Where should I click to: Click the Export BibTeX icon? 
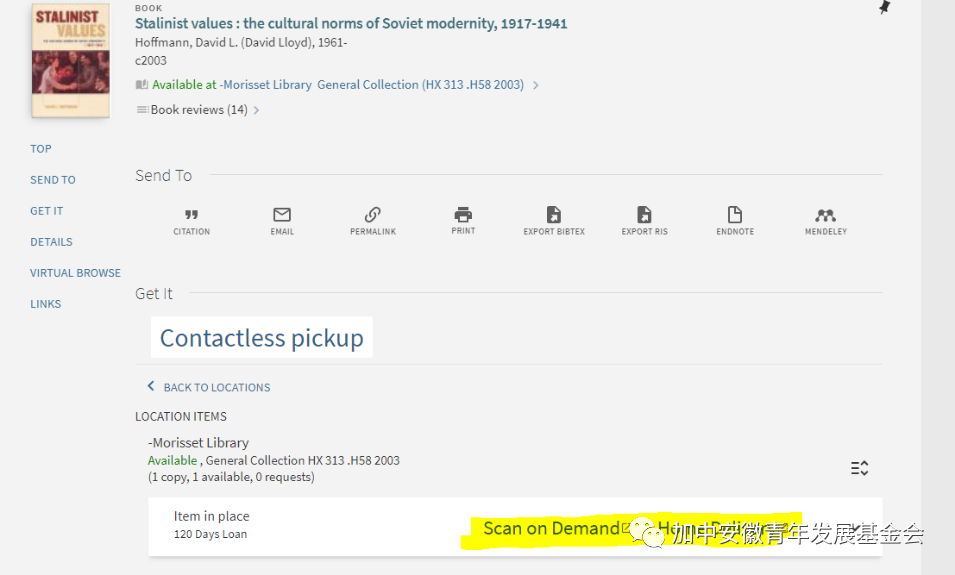pyautogui.click(x=554, y=215)
